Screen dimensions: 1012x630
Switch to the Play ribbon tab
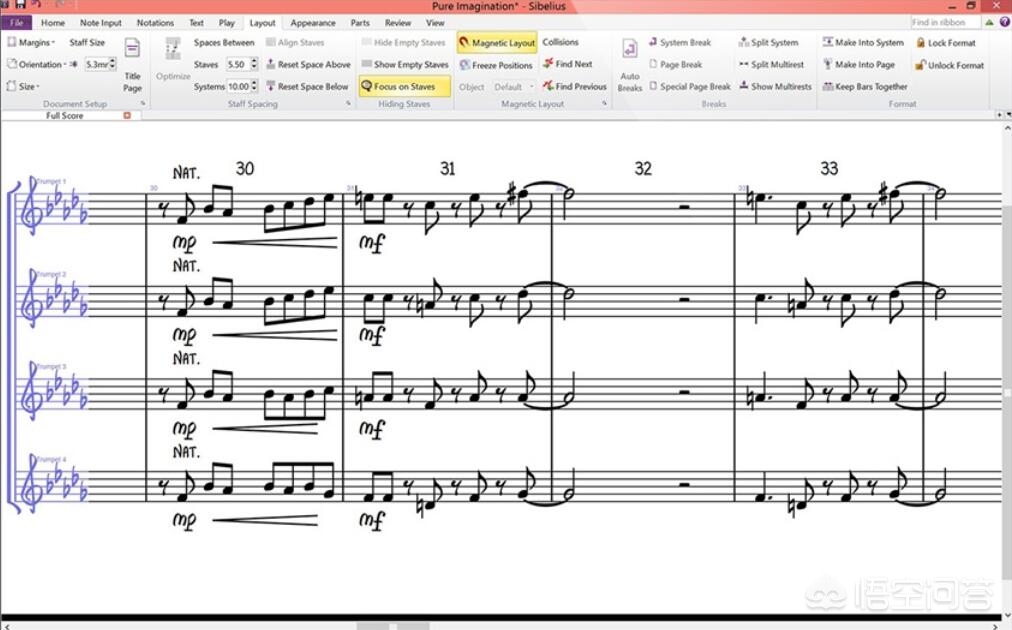pyautogui.click(x=227, y=23)
